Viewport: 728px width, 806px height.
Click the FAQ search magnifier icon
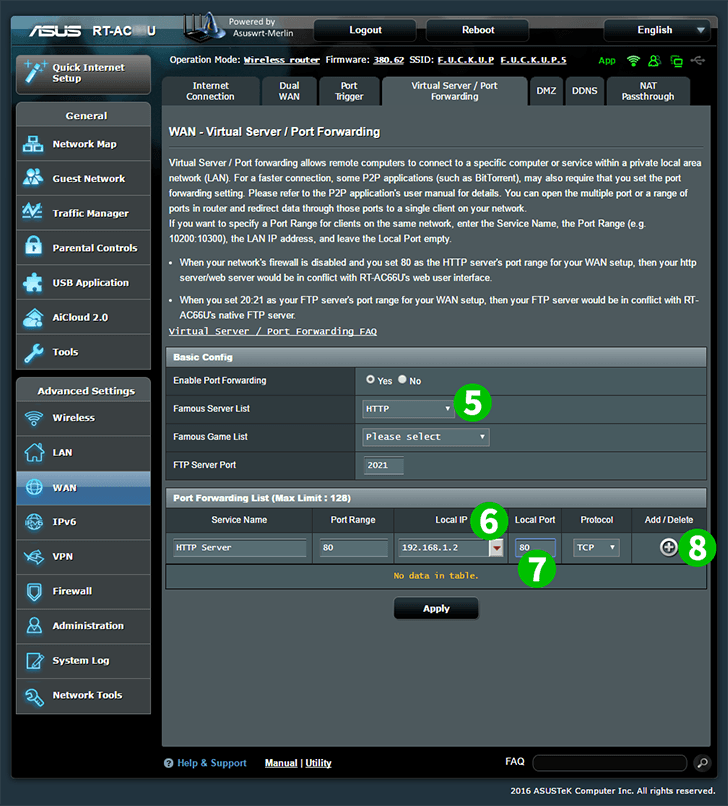click(702, 763)
